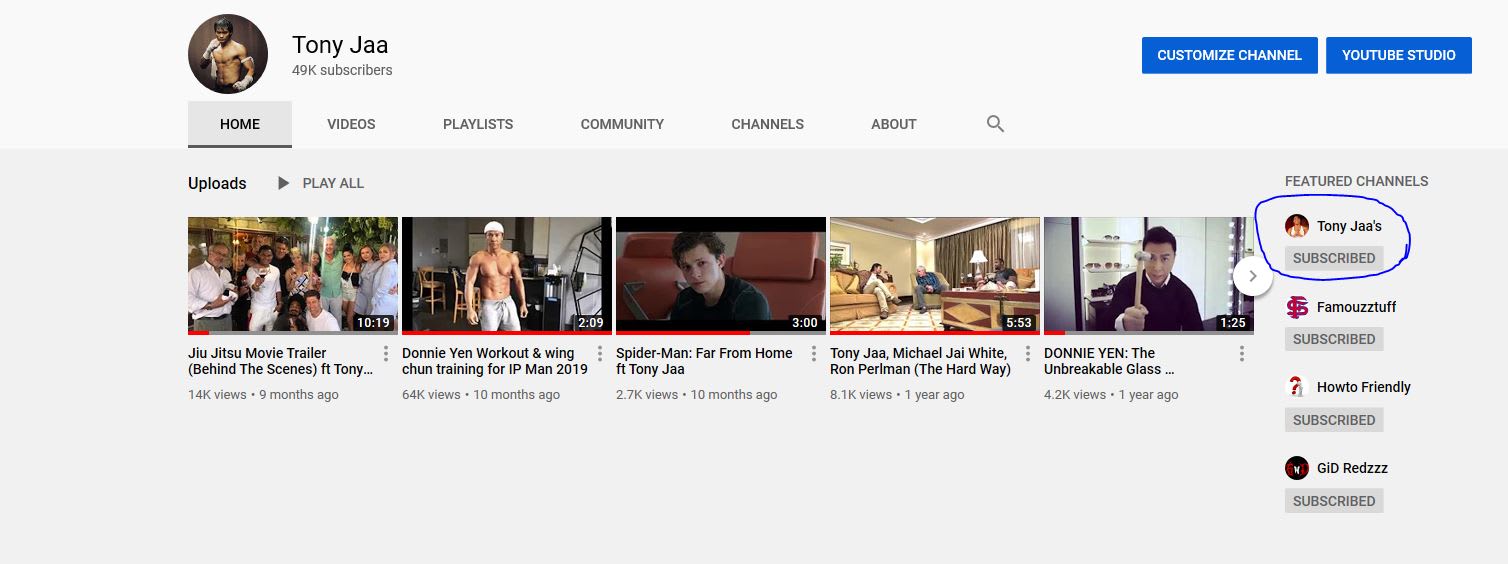Screen dimensions: 1508x564
Task: Click the Tony Jaa's featured channel name
Action: pos(1349,226)
